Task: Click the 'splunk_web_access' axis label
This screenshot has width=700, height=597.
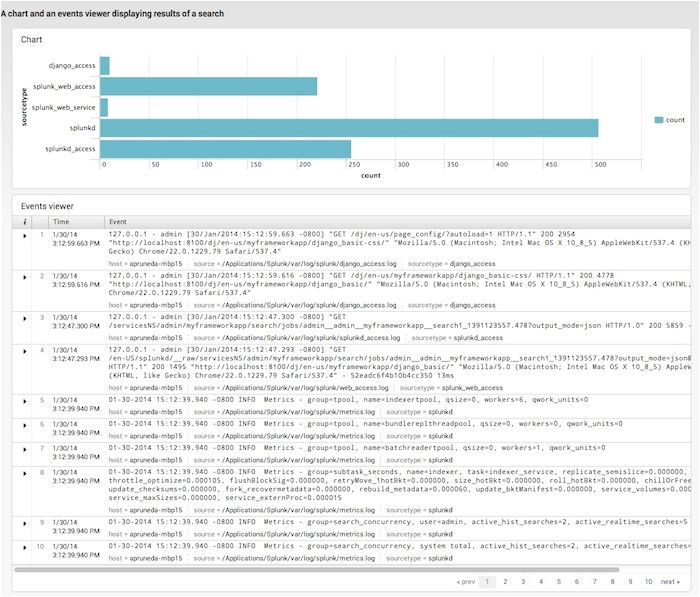Action: pyautogui.click(x=64, y=87)
